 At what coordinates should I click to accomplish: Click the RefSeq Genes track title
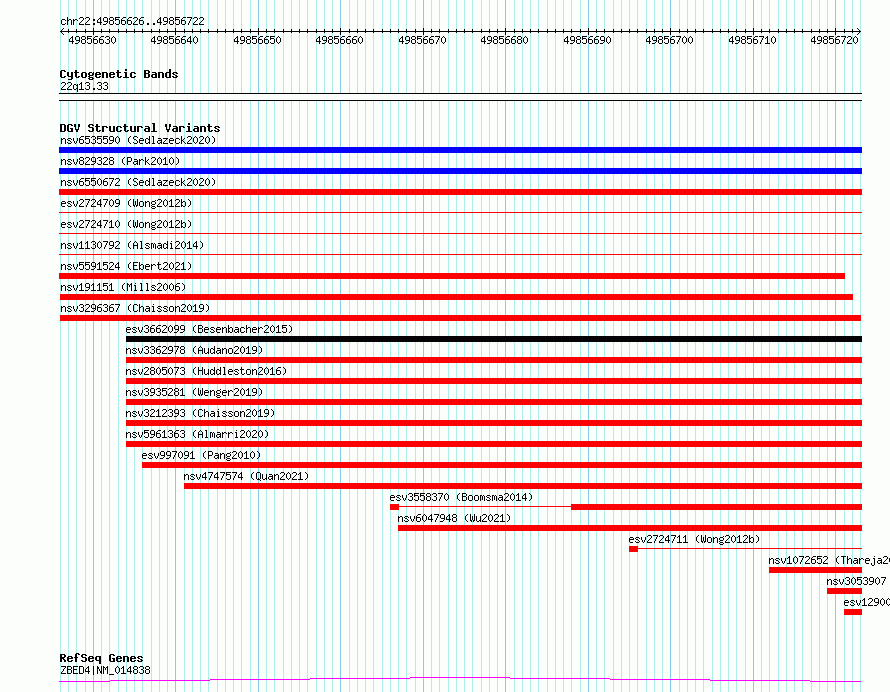click(101, 658)
